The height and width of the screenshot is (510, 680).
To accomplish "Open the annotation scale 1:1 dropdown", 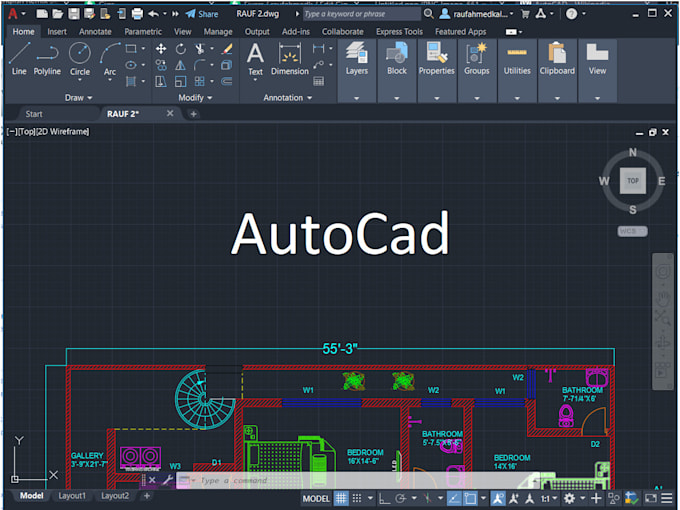I will (x=549, y=499).
